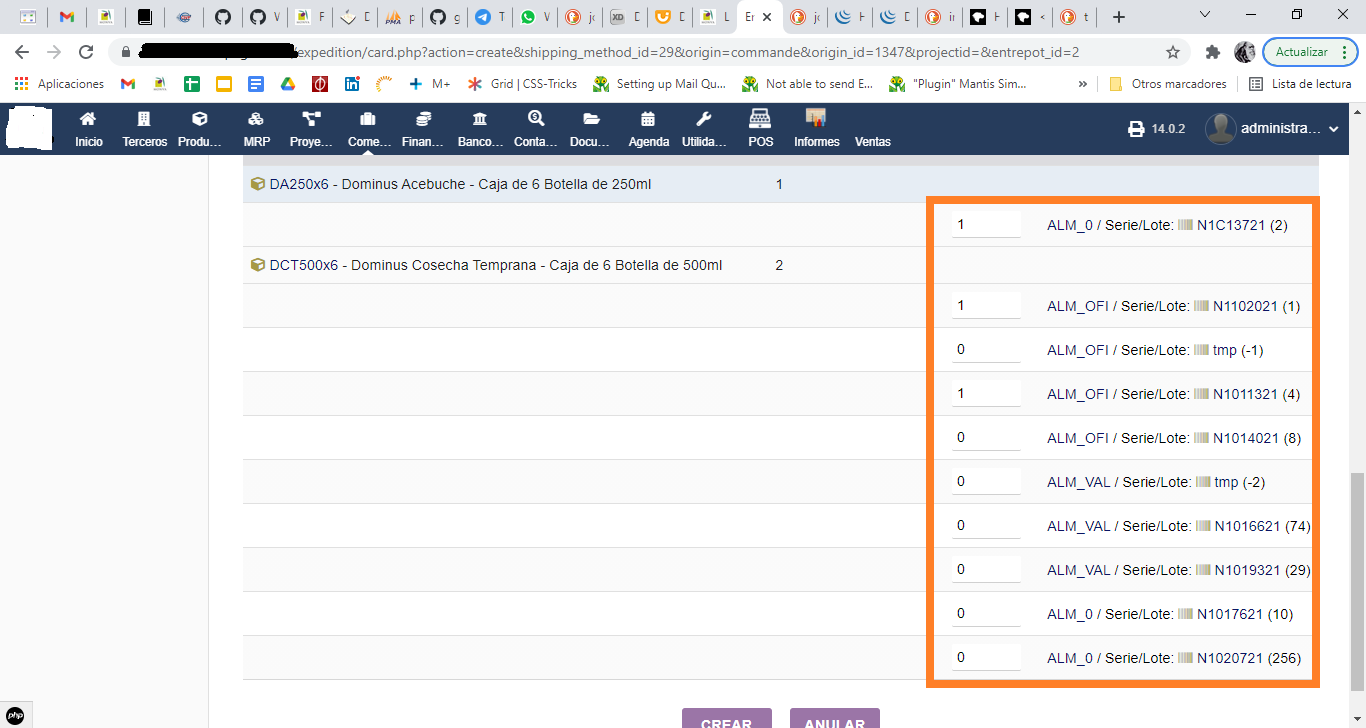The height and width of the screenshot is (728, 1366).
Task: Click the quantity field for lot N1102021
Action: (x=985, y=305)
